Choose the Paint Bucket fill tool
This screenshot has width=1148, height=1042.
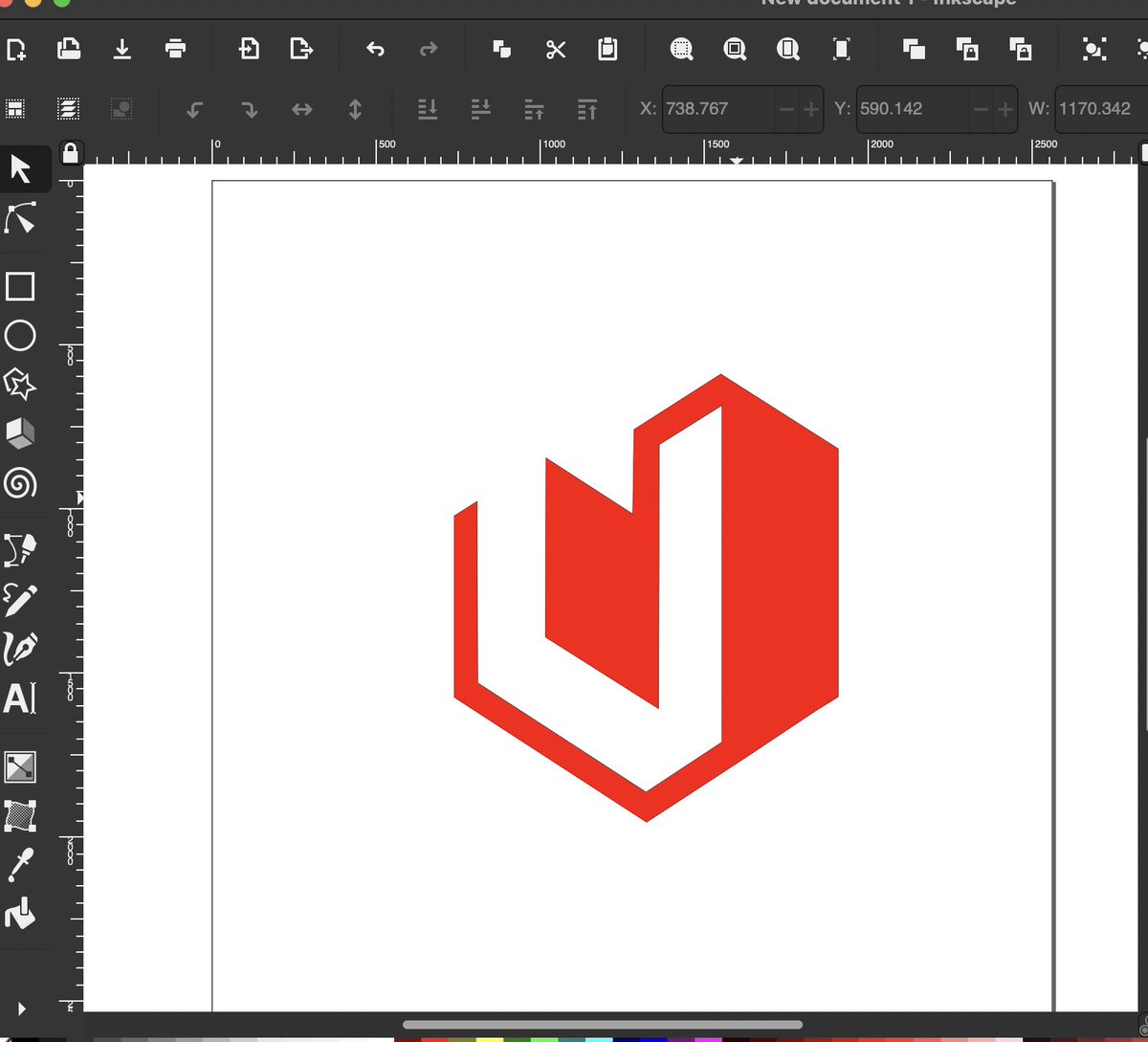tap(20, 914)
